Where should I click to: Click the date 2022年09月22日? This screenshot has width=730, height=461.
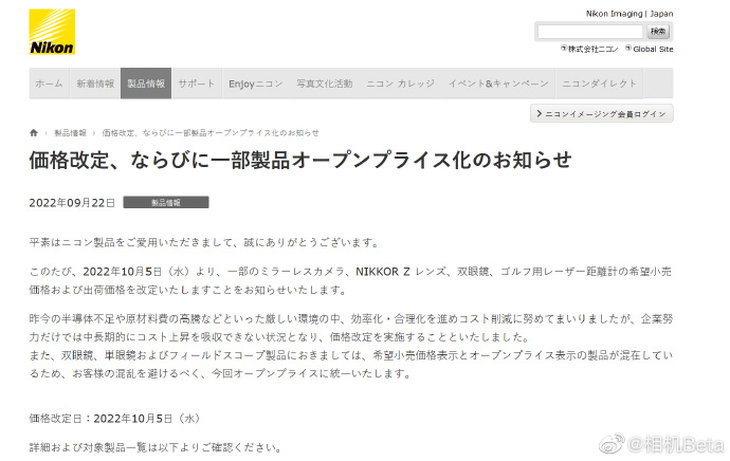point(72,203)
